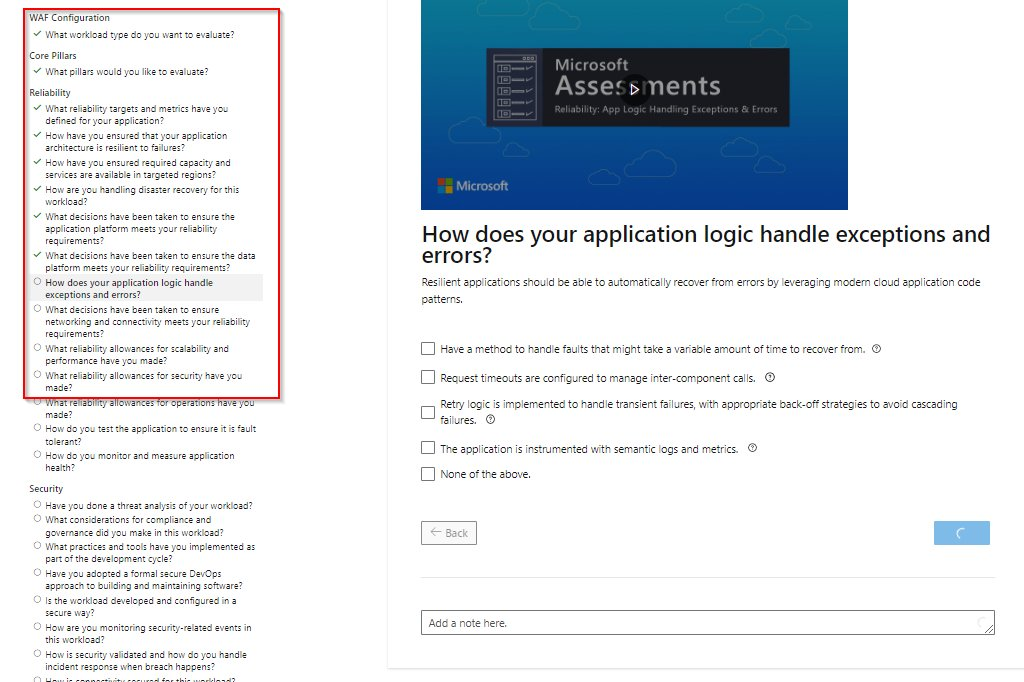The image size is (1024, 682).
Task: Go back with the Back button
Action: [449, 533]
